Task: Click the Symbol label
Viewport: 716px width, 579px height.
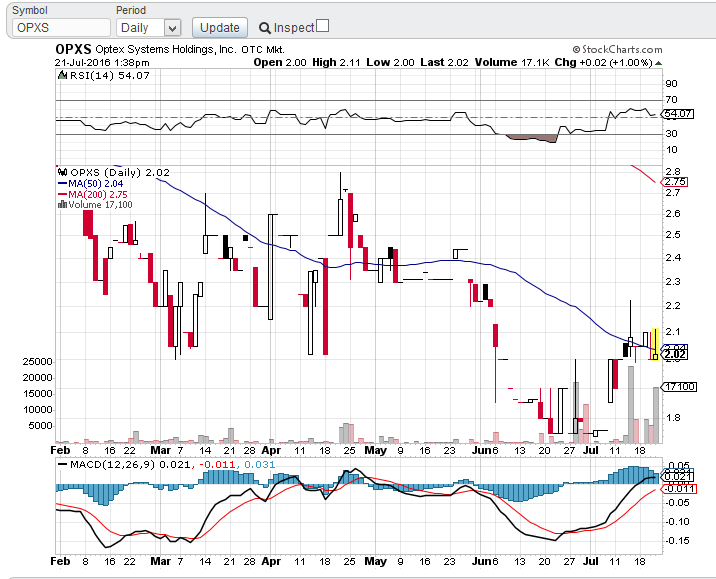Action: pos(30,10)
